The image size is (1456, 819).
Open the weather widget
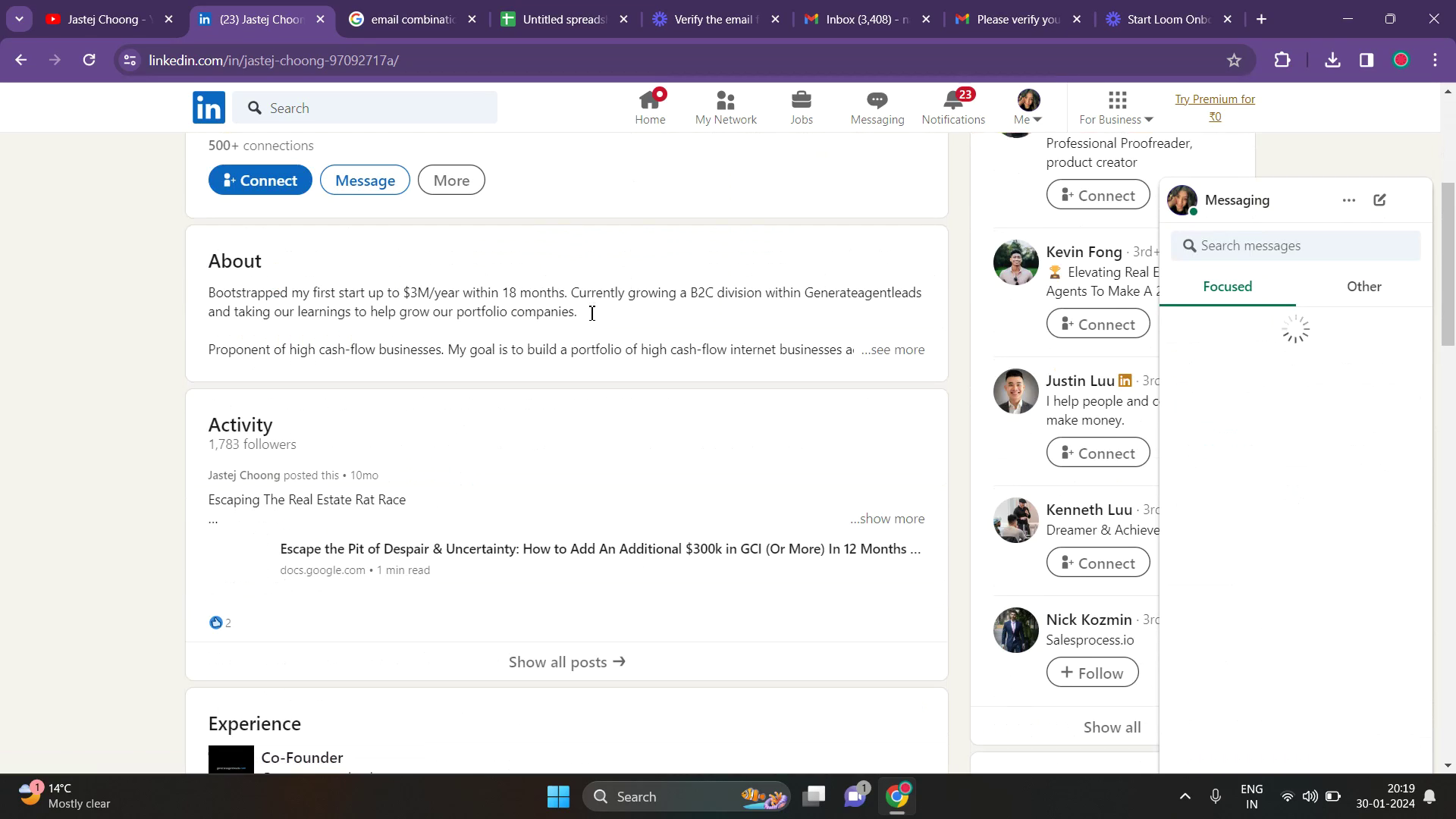[64, 796]
